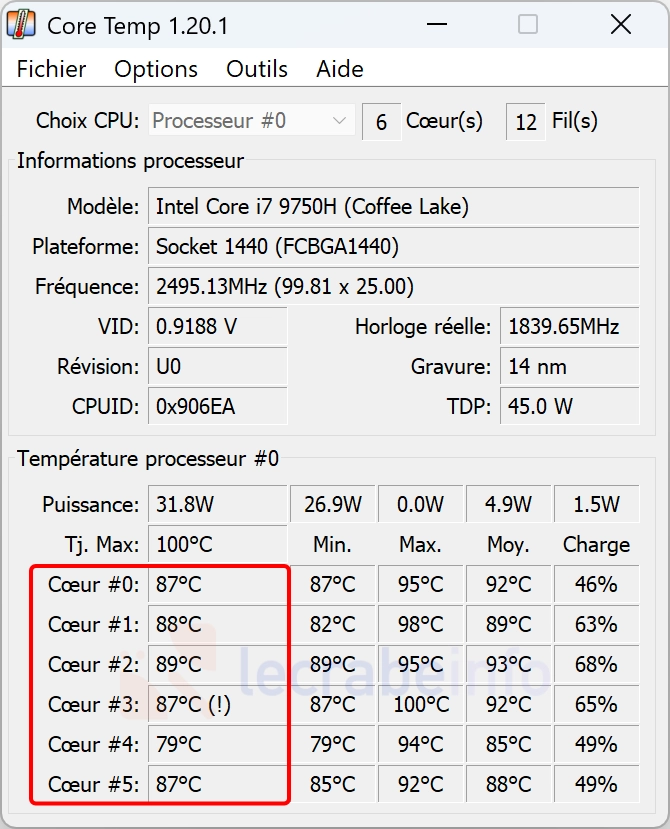Image resolution: width=670 pixels, height=829 pixels.
Task: Click the Puissance 31.8W value field
Action: (218, 504)
